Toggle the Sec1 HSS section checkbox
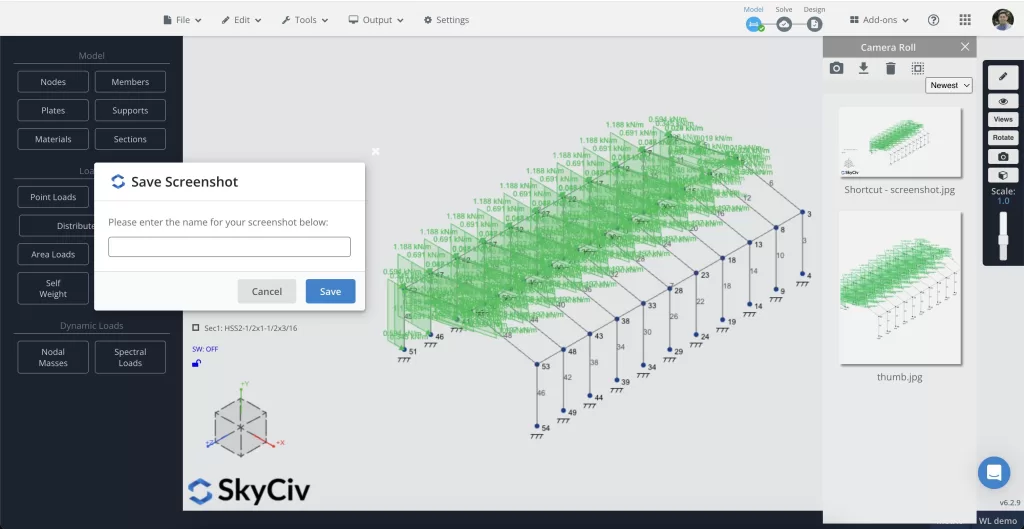The width and height of the screenshot is (1024, 529). [196, 328]
